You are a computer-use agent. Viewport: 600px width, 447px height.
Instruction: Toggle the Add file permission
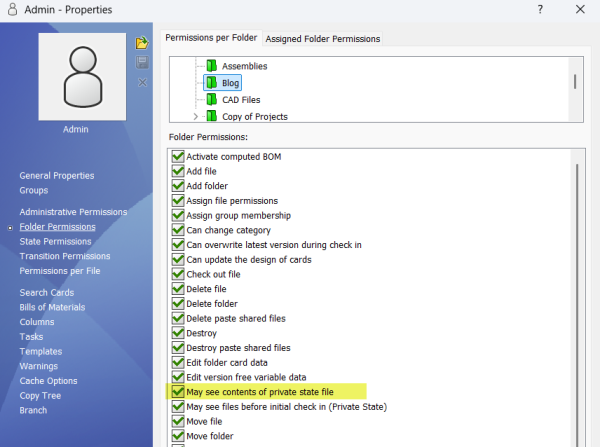pyautogui.click(x=178, y=171)
